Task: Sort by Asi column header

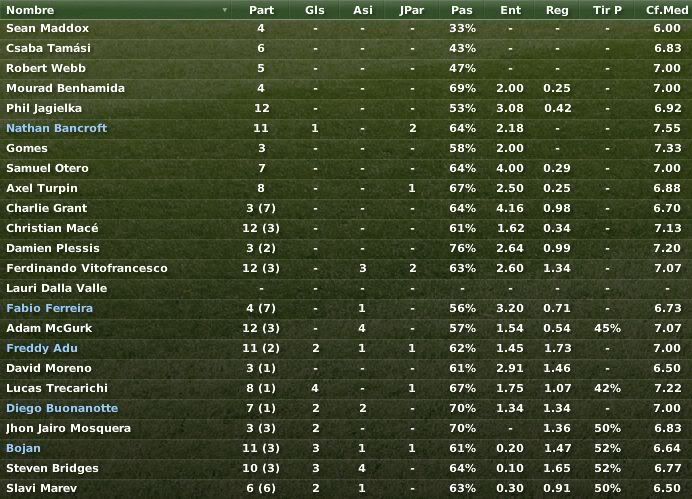Action: coord(363,10)
